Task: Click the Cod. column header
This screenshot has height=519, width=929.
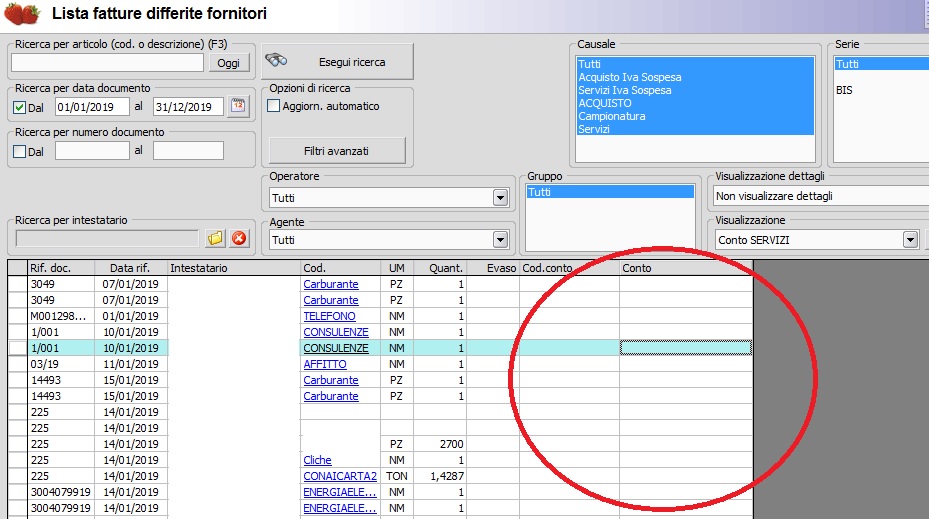Action: pos(341,268)
